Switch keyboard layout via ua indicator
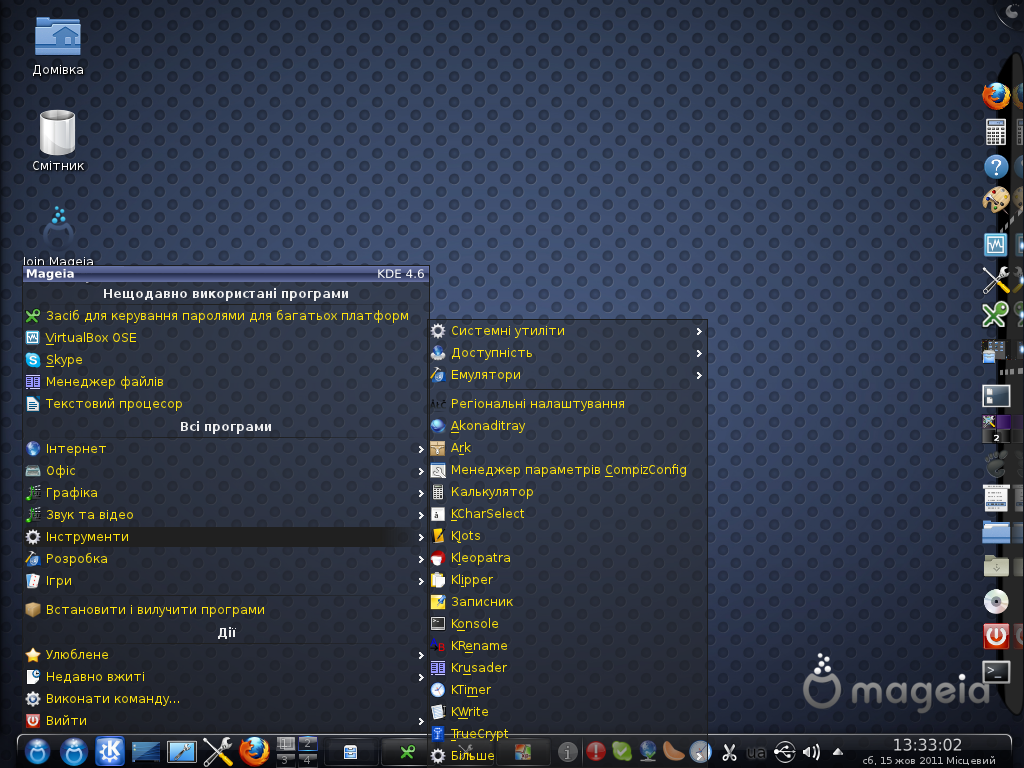Viewport: 1024px width, 768px height. point(756,752)
